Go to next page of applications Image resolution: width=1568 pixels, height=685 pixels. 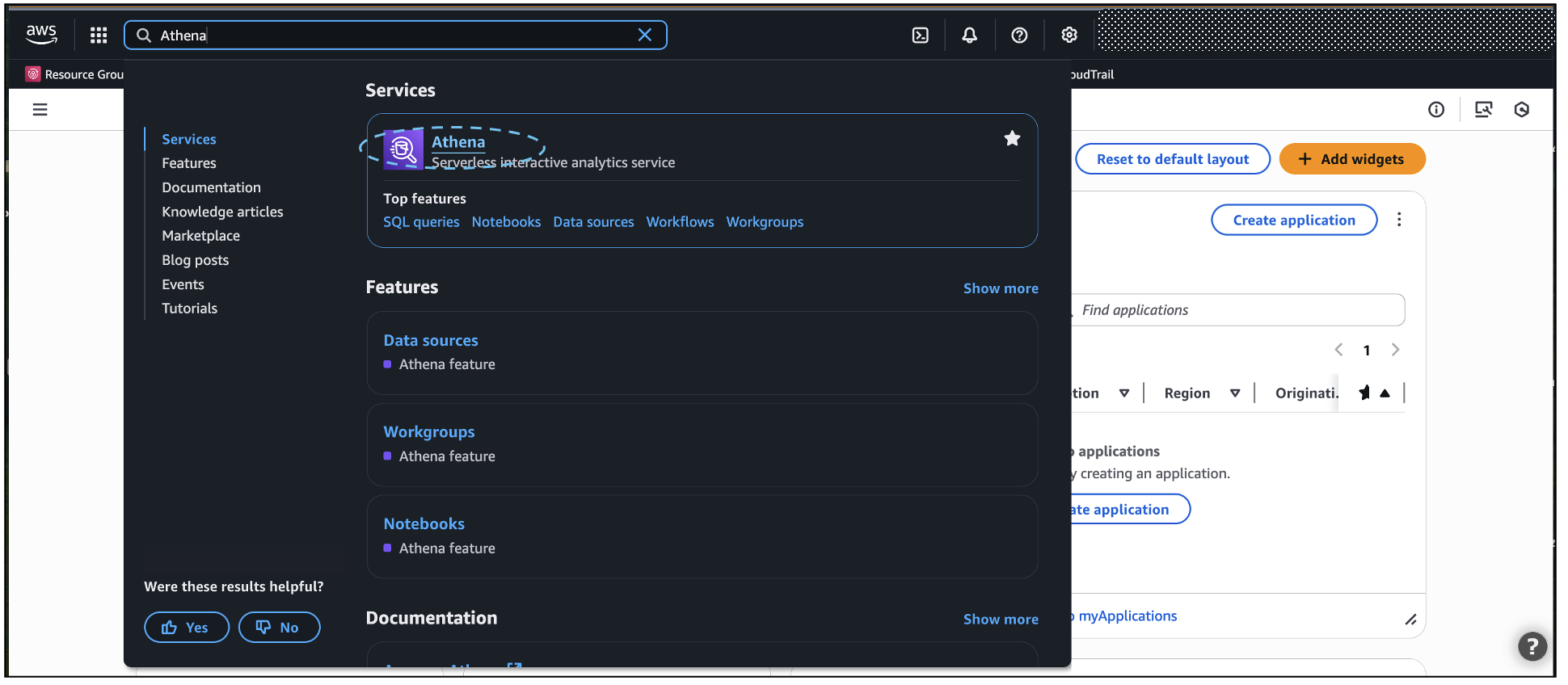pyautogui.click(x=1394, y=350)
